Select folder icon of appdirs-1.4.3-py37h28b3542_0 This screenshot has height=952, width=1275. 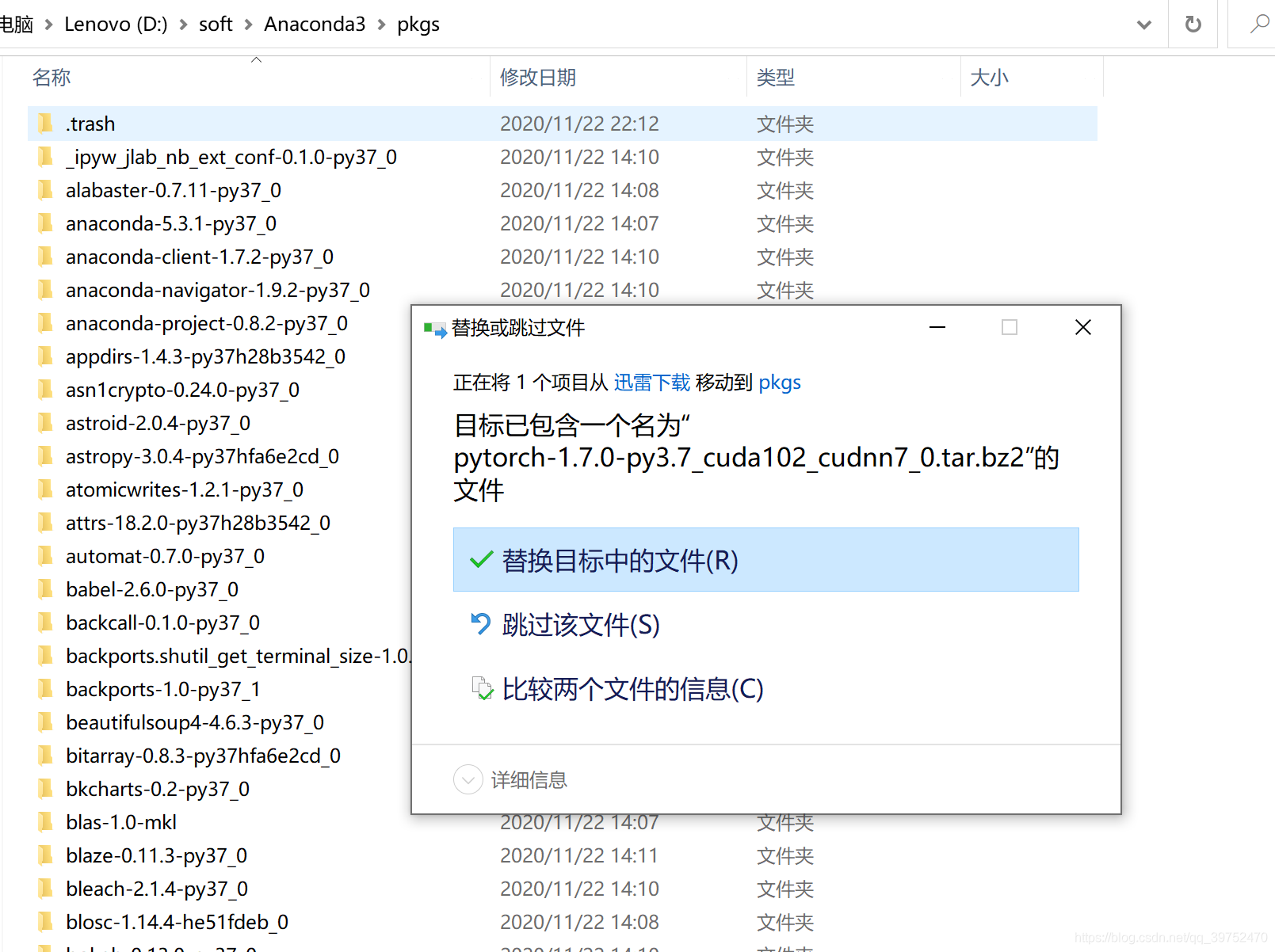(46, 356)
